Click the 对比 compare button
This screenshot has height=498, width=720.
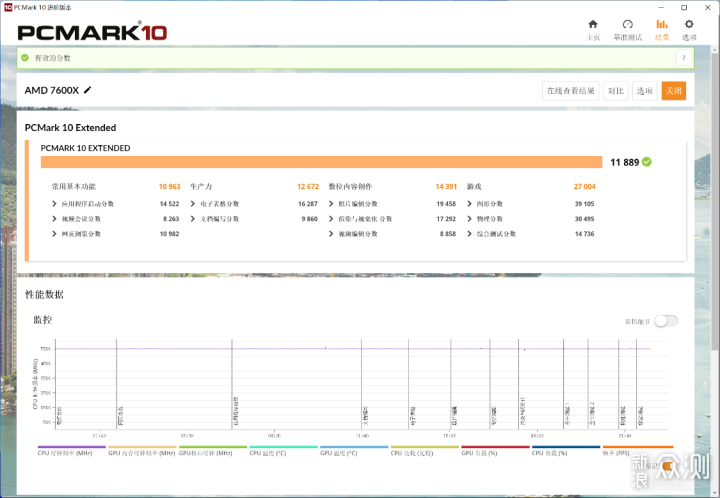coord(615,90)
